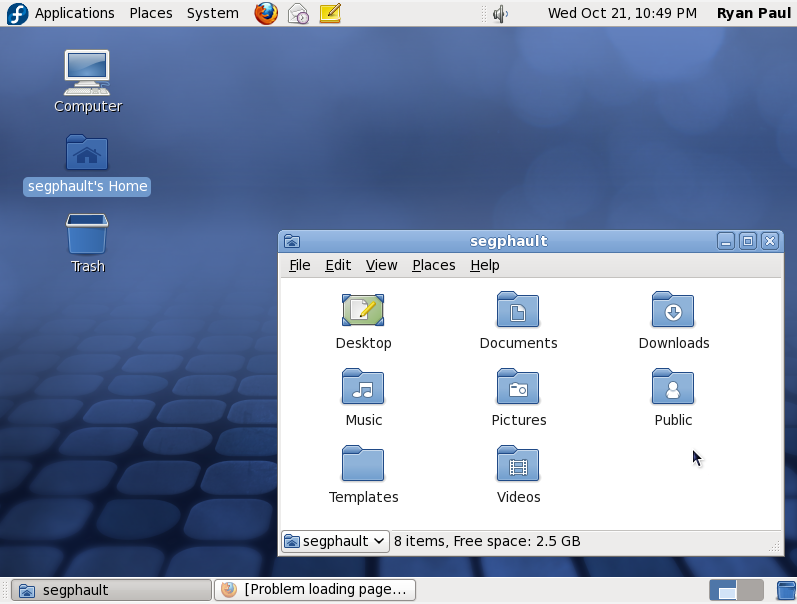This screenshot has width=797, height=604.
Task: Open the Help menu
Action: (x=484, y=265)
